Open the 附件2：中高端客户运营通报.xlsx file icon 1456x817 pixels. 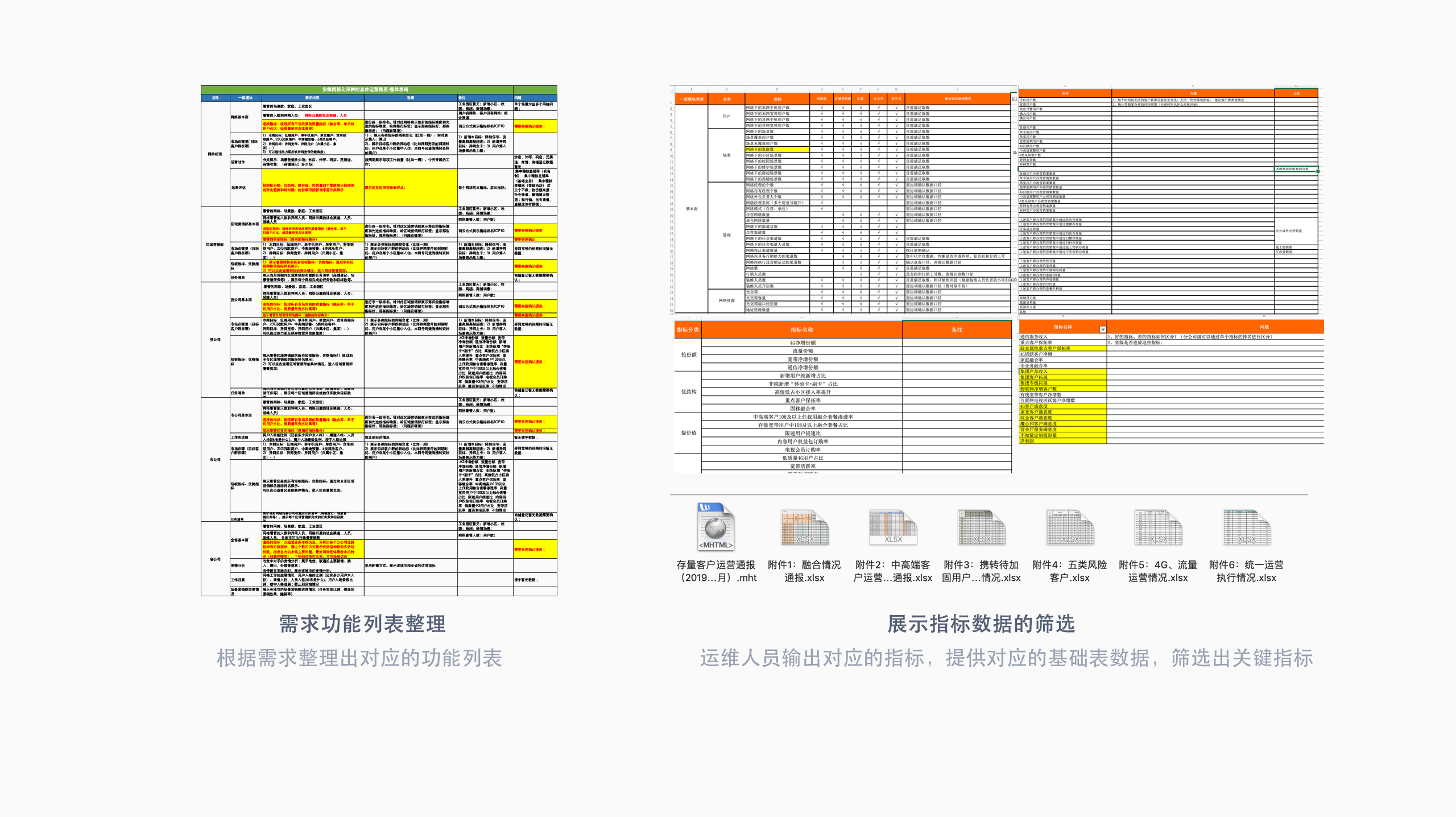(892, 527)
